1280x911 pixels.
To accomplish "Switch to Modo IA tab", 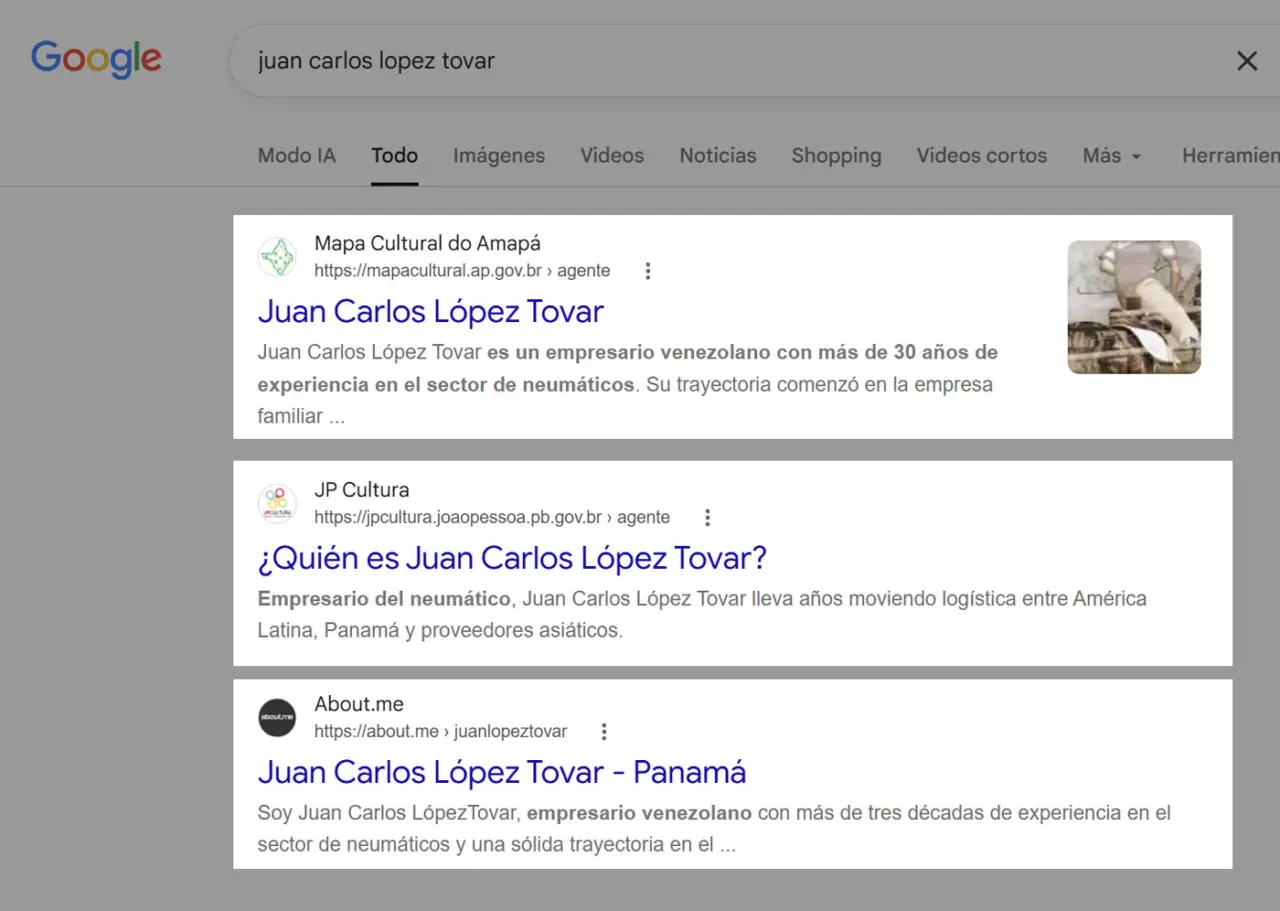I will [x=297, y=156].
